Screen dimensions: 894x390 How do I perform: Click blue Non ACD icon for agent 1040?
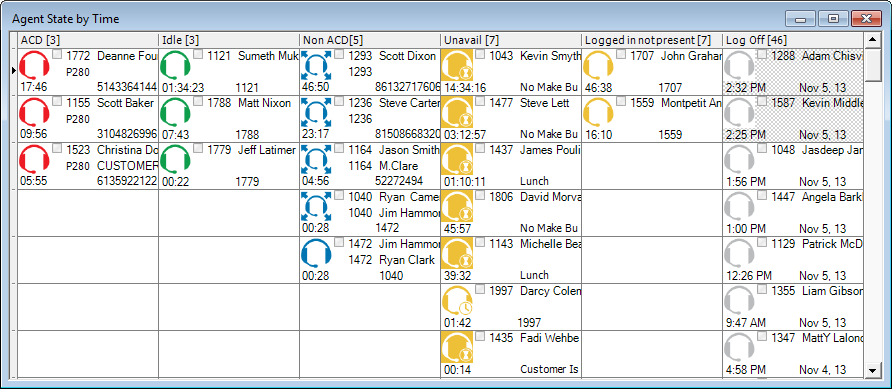tap(316, 206)
